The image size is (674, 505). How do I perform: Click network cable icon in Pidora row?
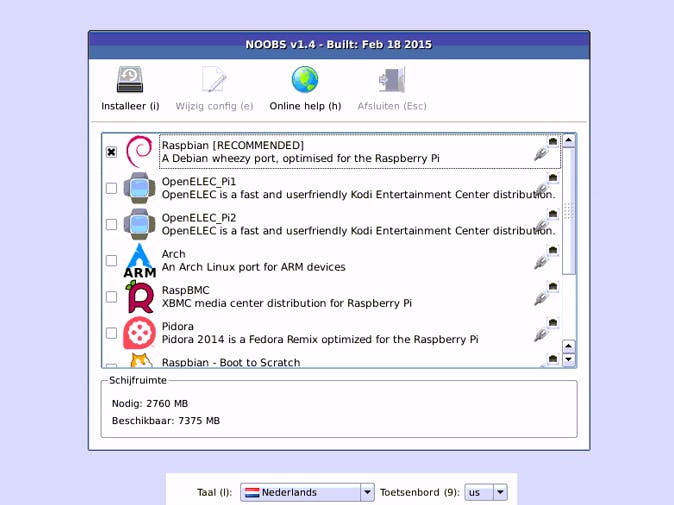point(541,334)
